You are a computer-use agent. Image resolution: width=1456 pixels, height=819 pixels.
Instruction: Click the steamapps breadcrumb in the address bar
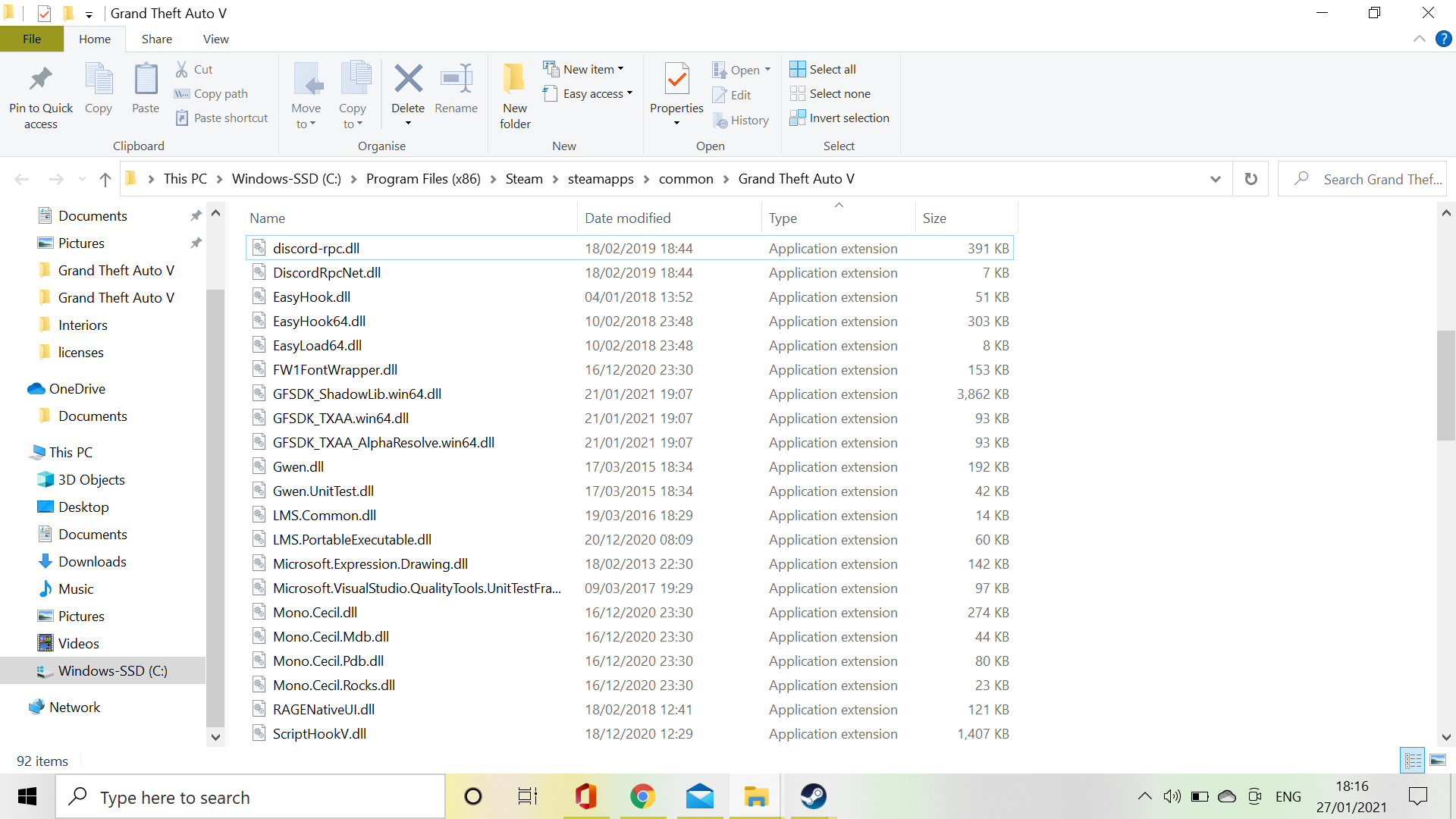600,179
